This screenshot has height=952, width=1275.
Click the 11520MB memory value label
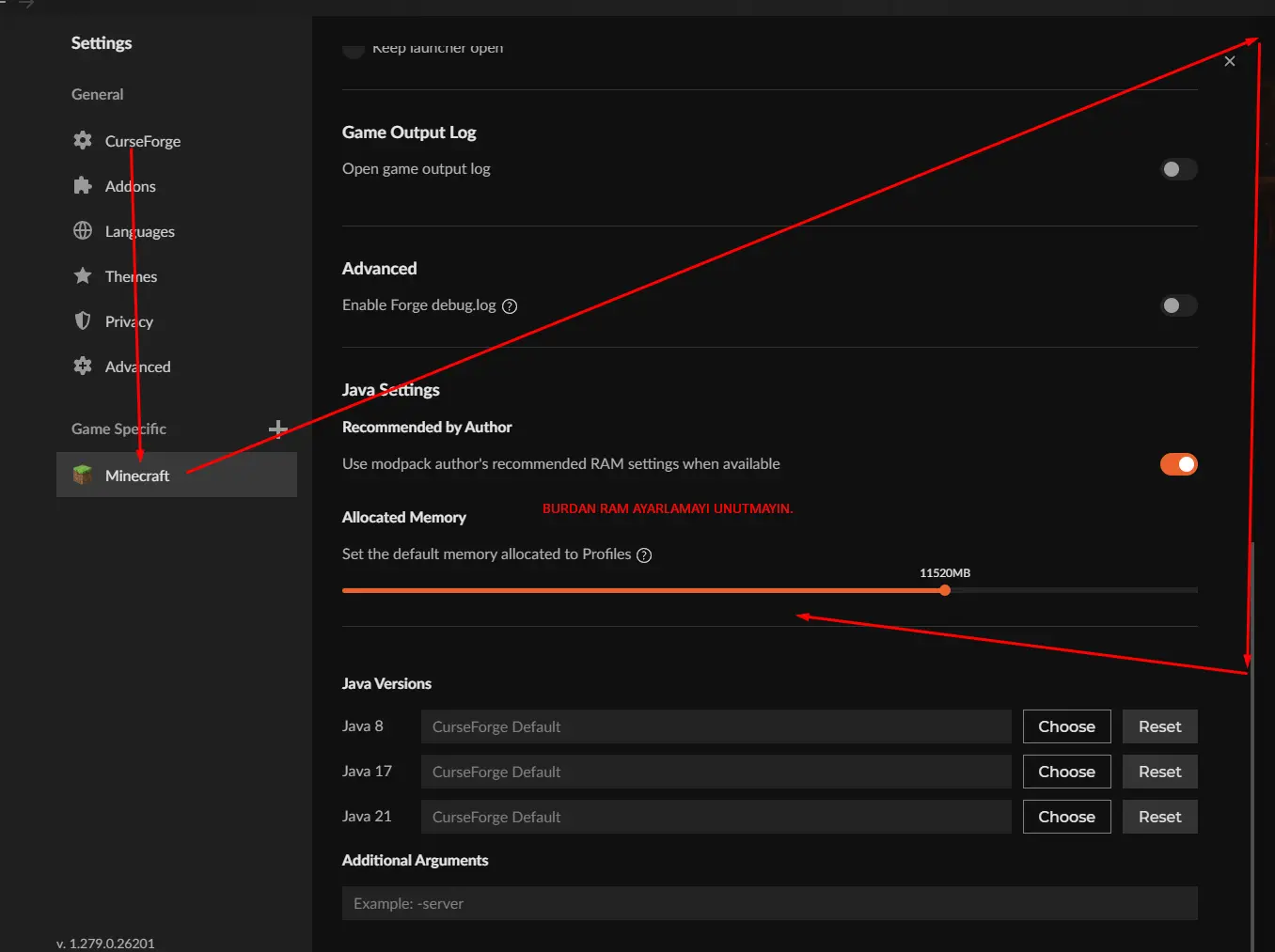(945, 573)
